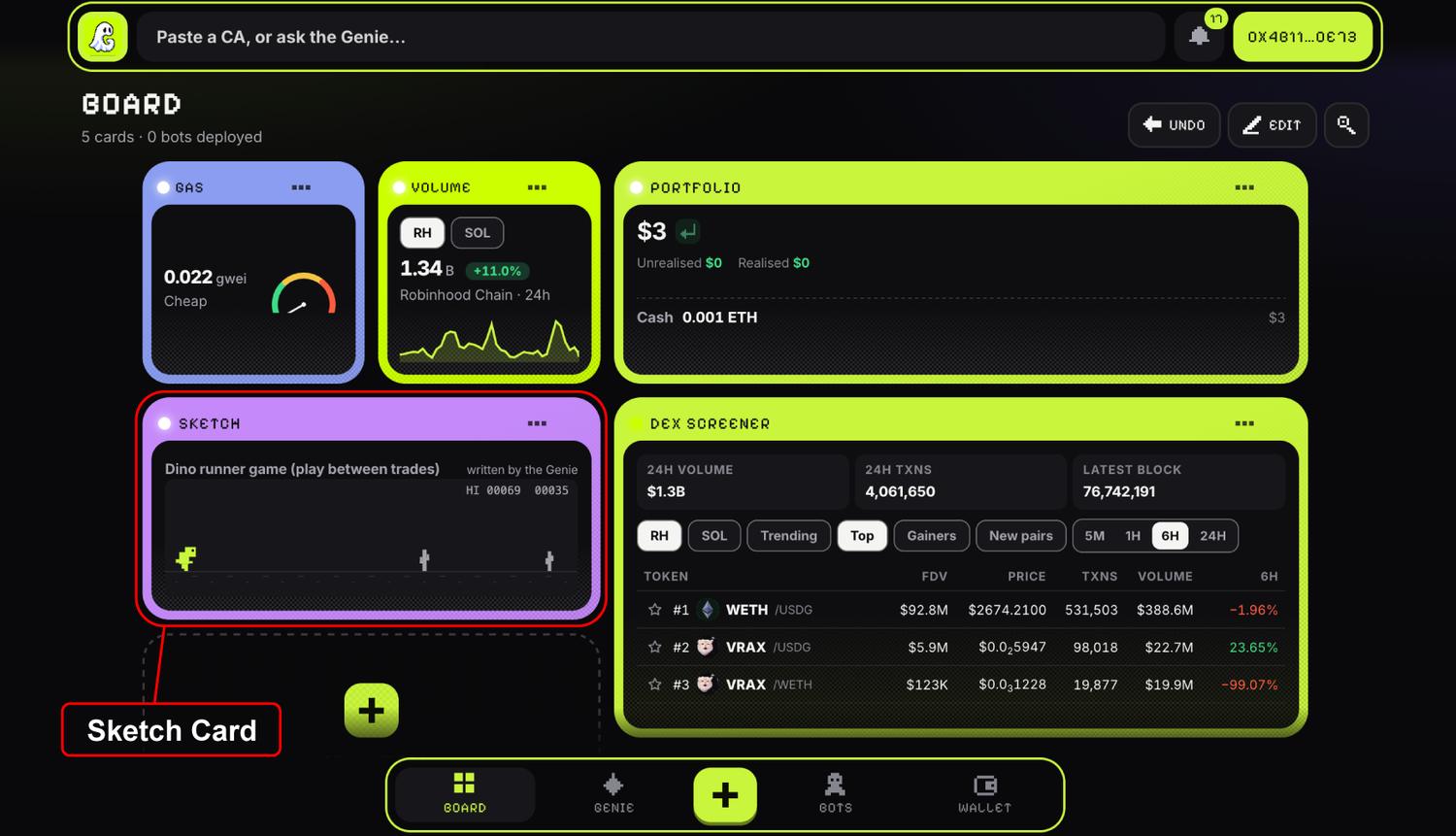Click the gas gauge meter
Image resolution: width=1456 pixels, height=836 pixels.
click(x=304, y=293)
